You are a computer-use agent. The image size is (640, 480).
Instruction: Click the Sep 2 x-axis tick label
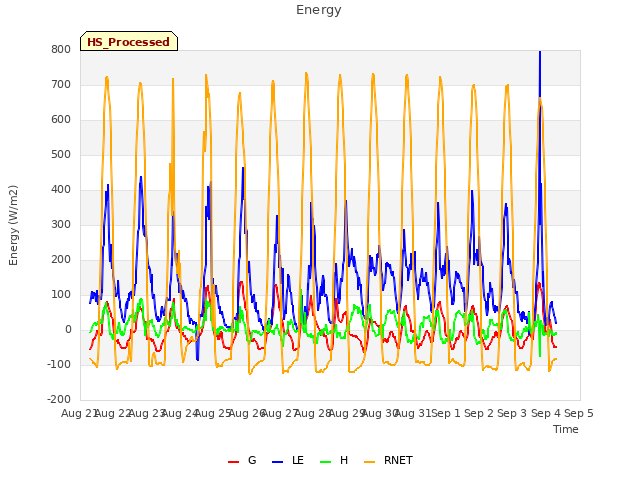pyautogui.click(x=479, y=413)
